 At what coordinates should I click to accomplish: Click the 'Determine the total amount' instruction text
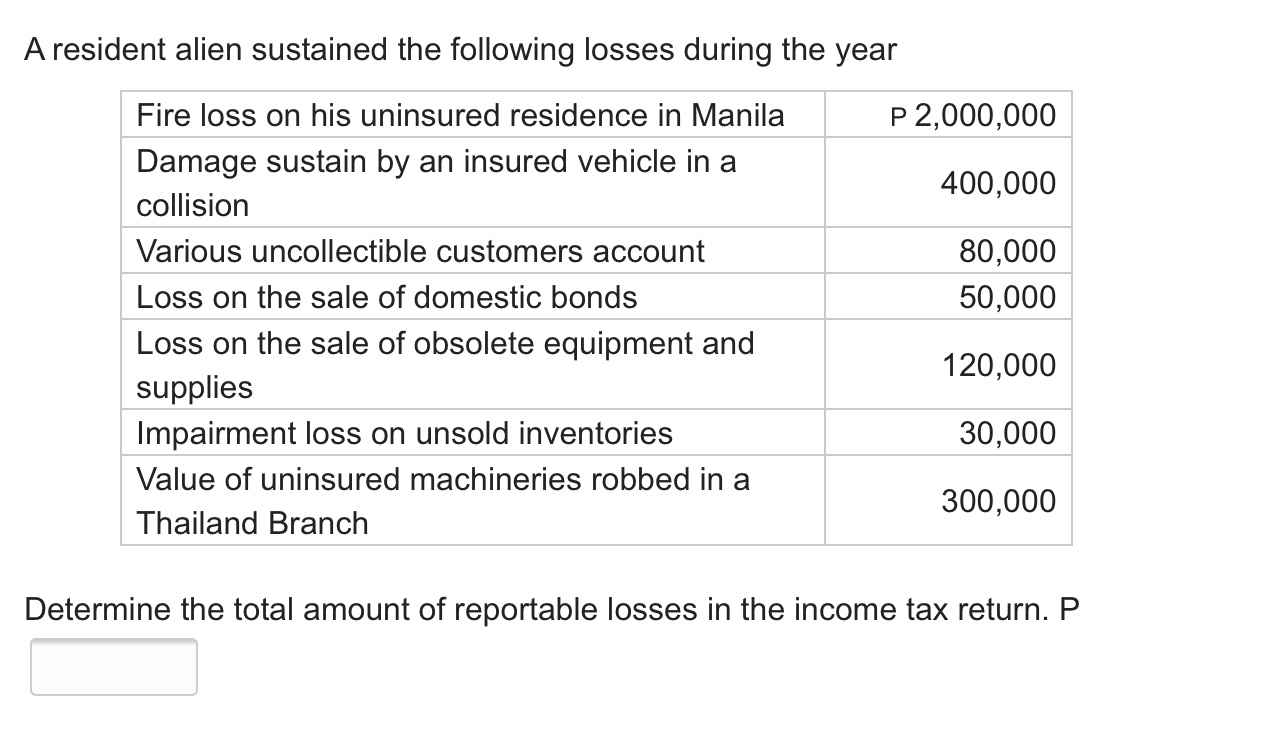553,609
